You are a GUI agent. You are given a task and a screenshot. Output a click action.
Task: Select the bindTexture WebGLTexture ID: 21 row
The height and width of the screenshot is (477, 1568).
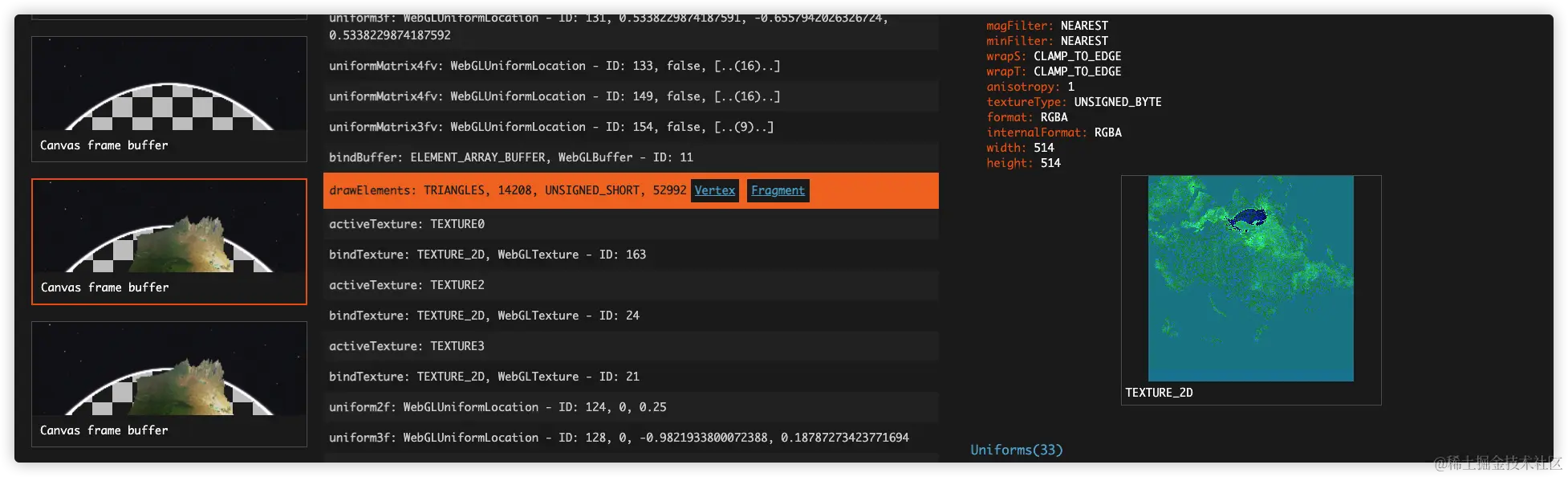pyautogui.click(x=631, y=377)
